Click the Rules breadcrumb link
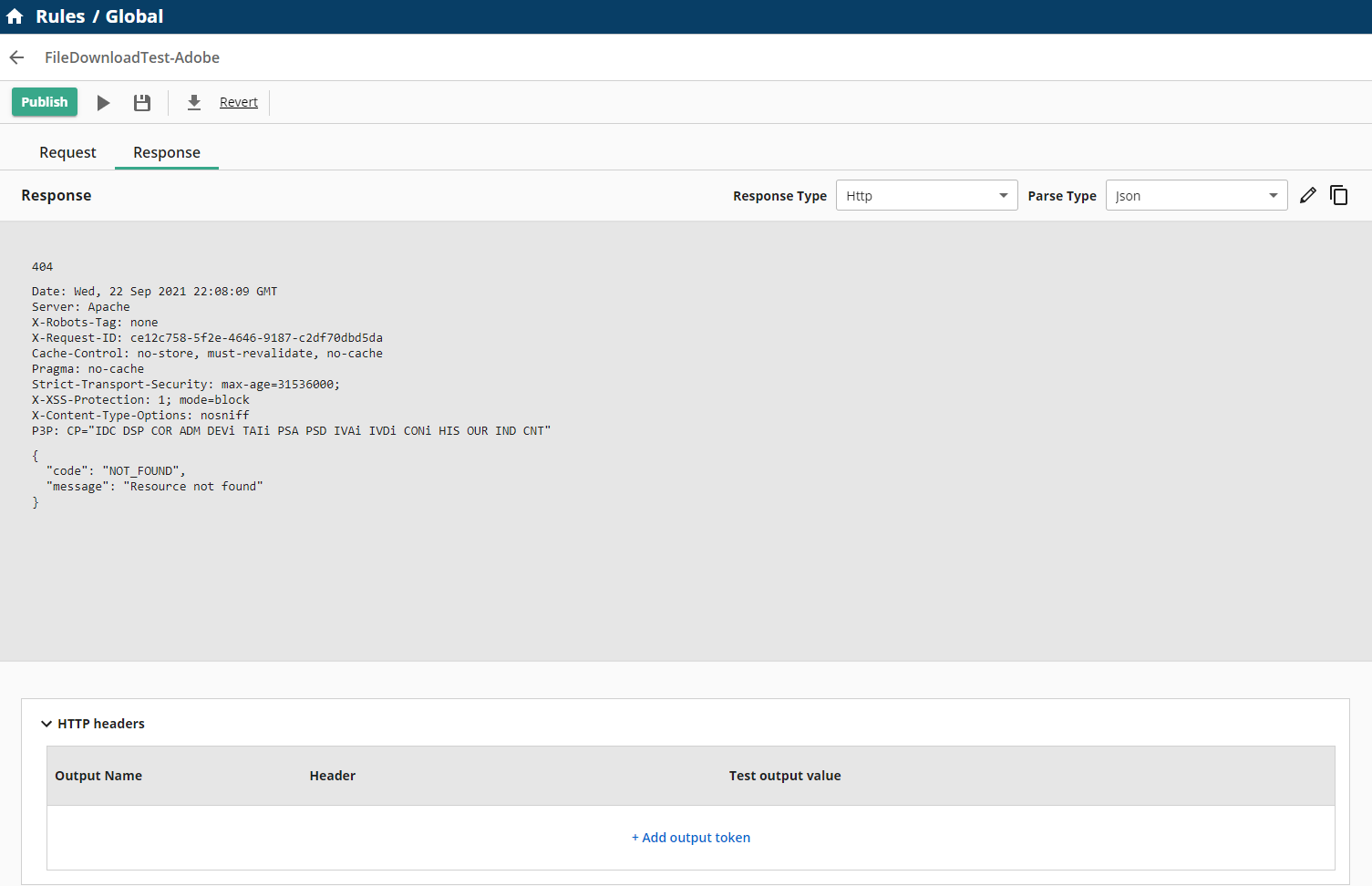The height and width of the screenshot is (886, 1372). [60, 16]
